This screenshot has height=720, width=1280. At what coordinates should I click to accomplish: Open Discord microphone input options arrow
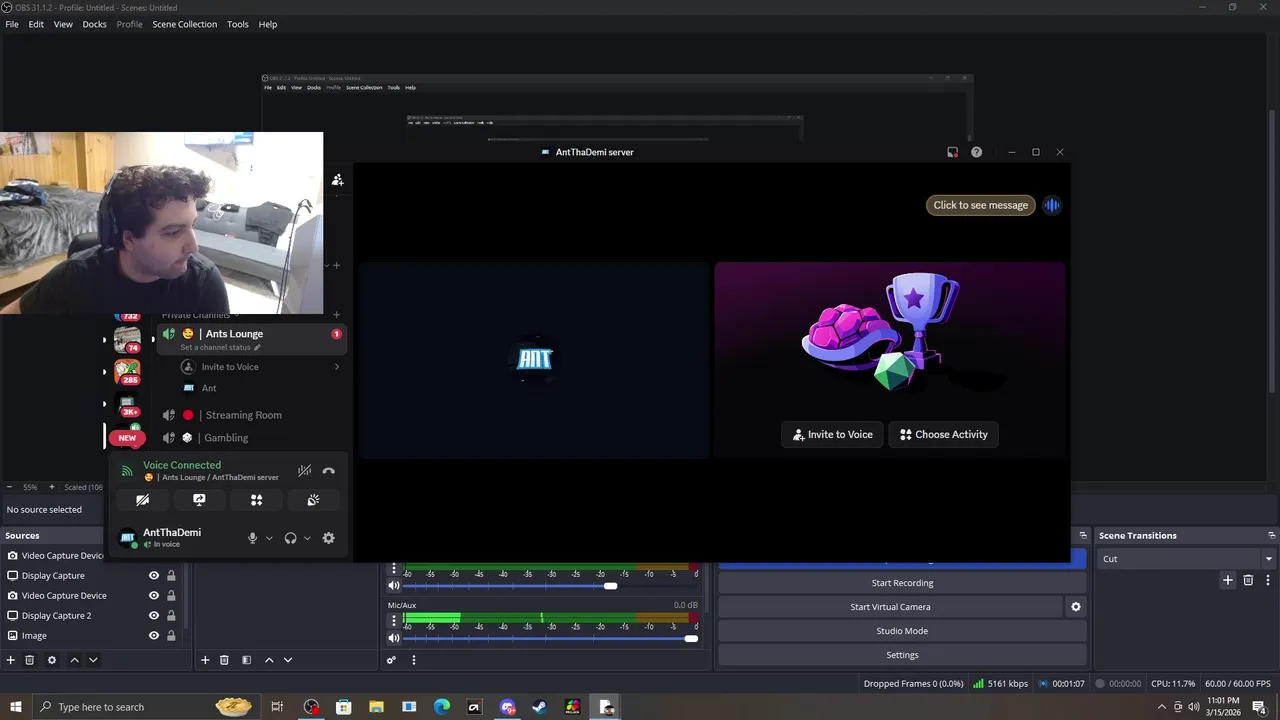(x=269, y=538)
